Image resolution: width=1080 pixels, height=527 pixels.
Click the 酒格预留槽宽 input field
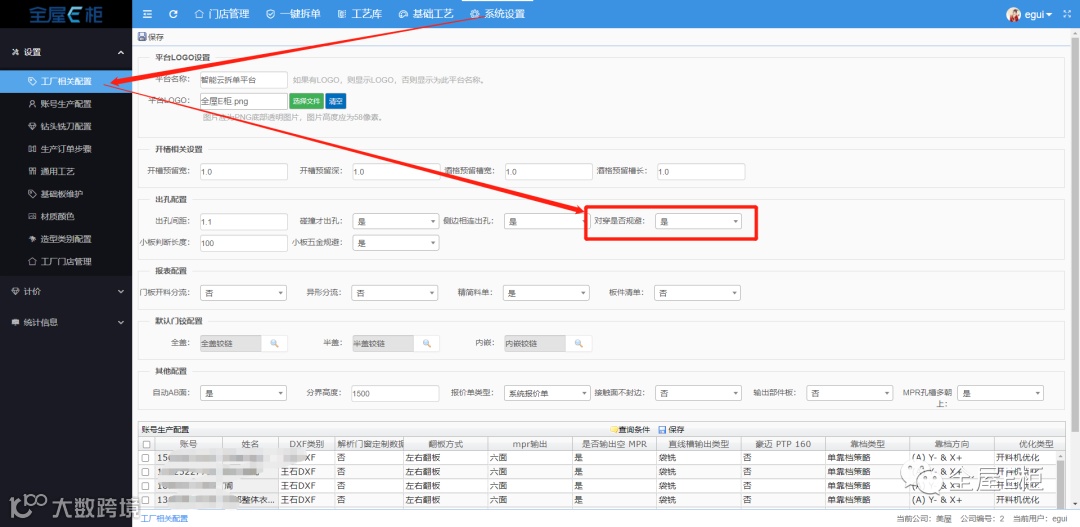point(548,172)
